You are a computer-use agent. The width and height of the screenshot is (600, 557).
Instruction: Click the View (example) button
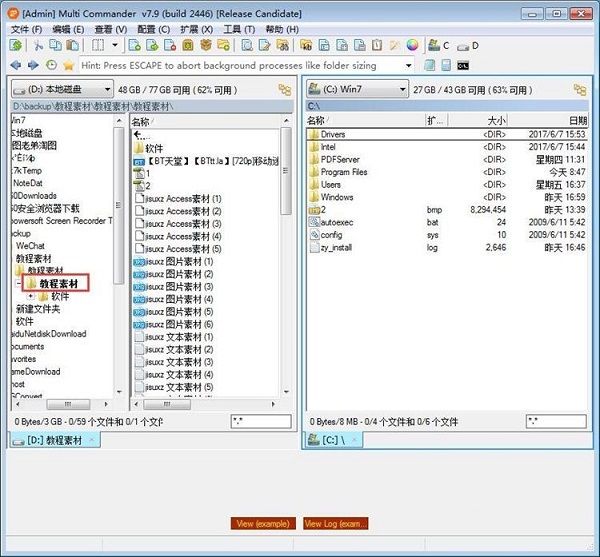pyautogui.click(x=262, y=523)
